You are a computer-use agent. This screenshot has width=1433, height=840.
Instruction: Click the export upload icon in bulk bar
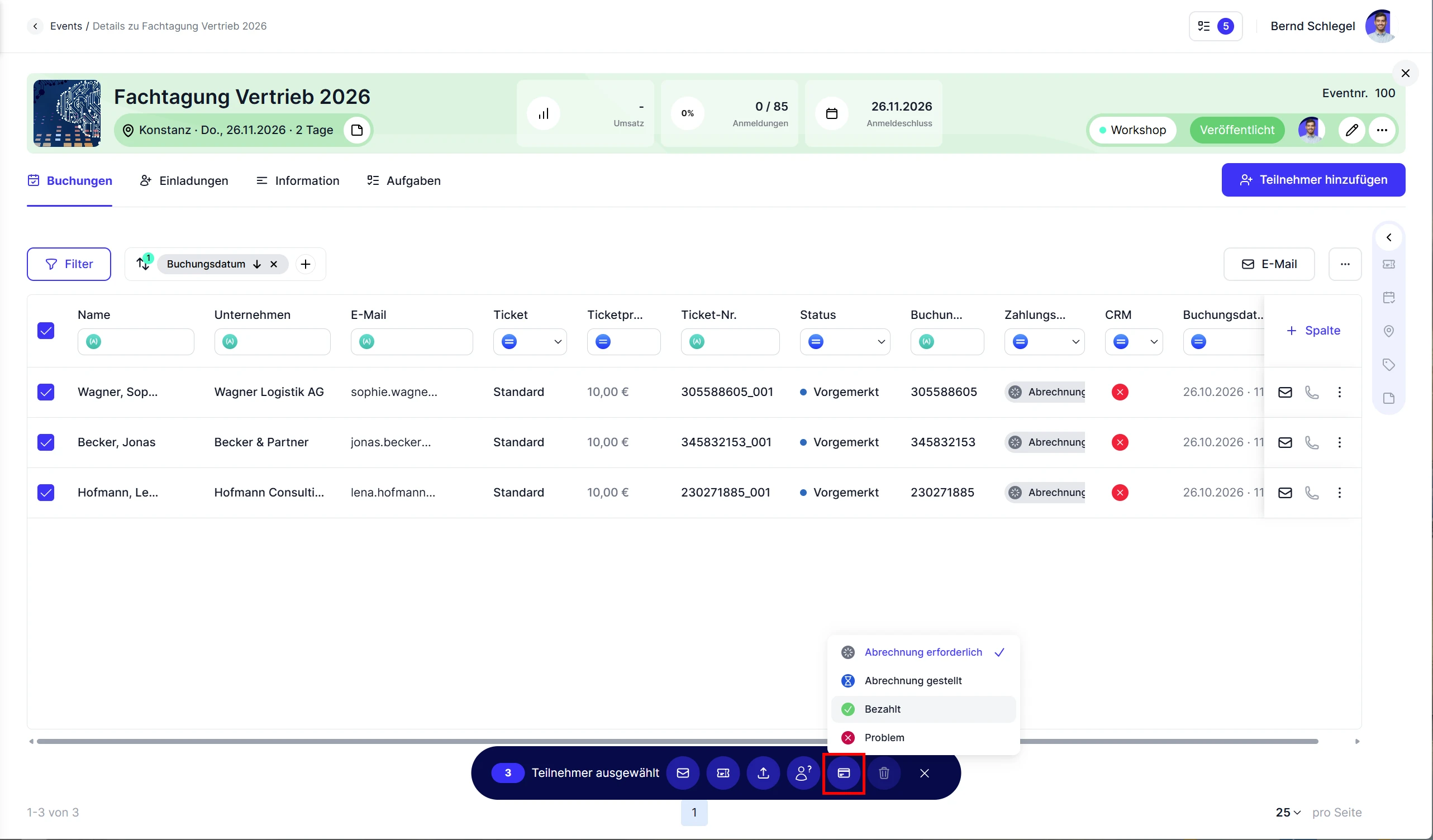(763, 773)
